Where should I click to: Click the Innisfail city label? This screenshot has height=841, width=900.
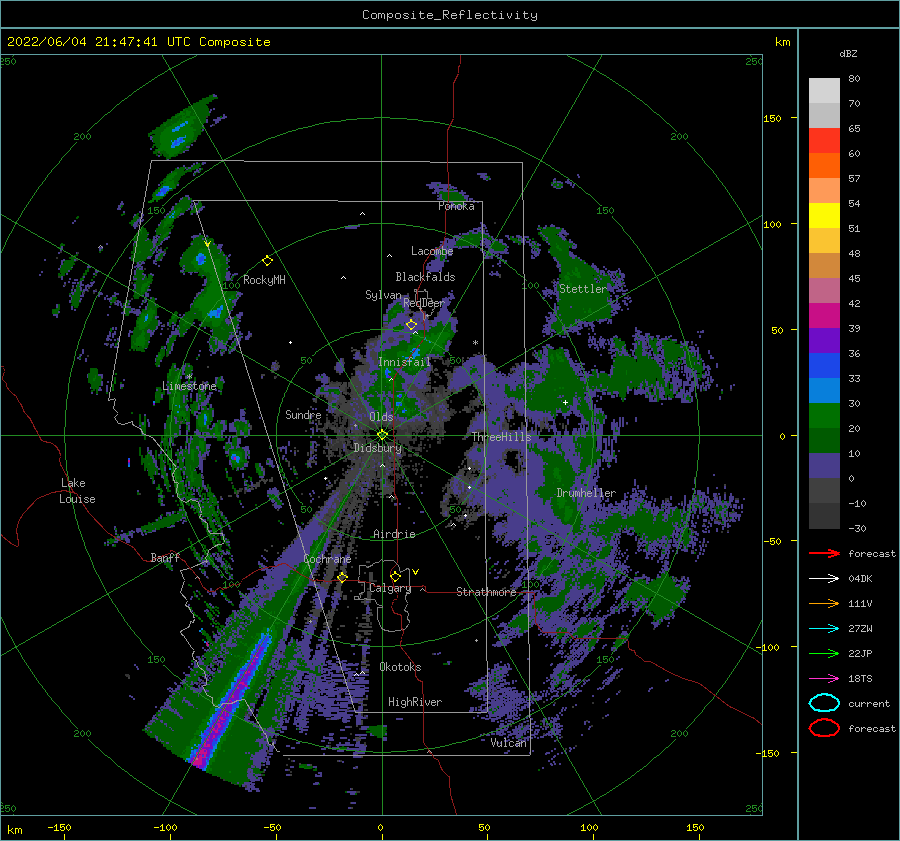point(404,362)
